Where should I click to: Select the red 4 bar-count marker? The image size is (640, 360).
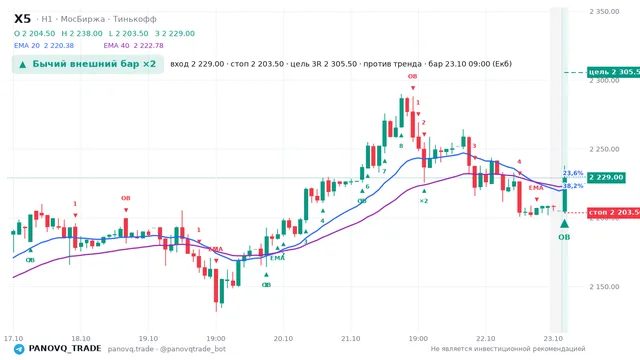pos(519,162)
